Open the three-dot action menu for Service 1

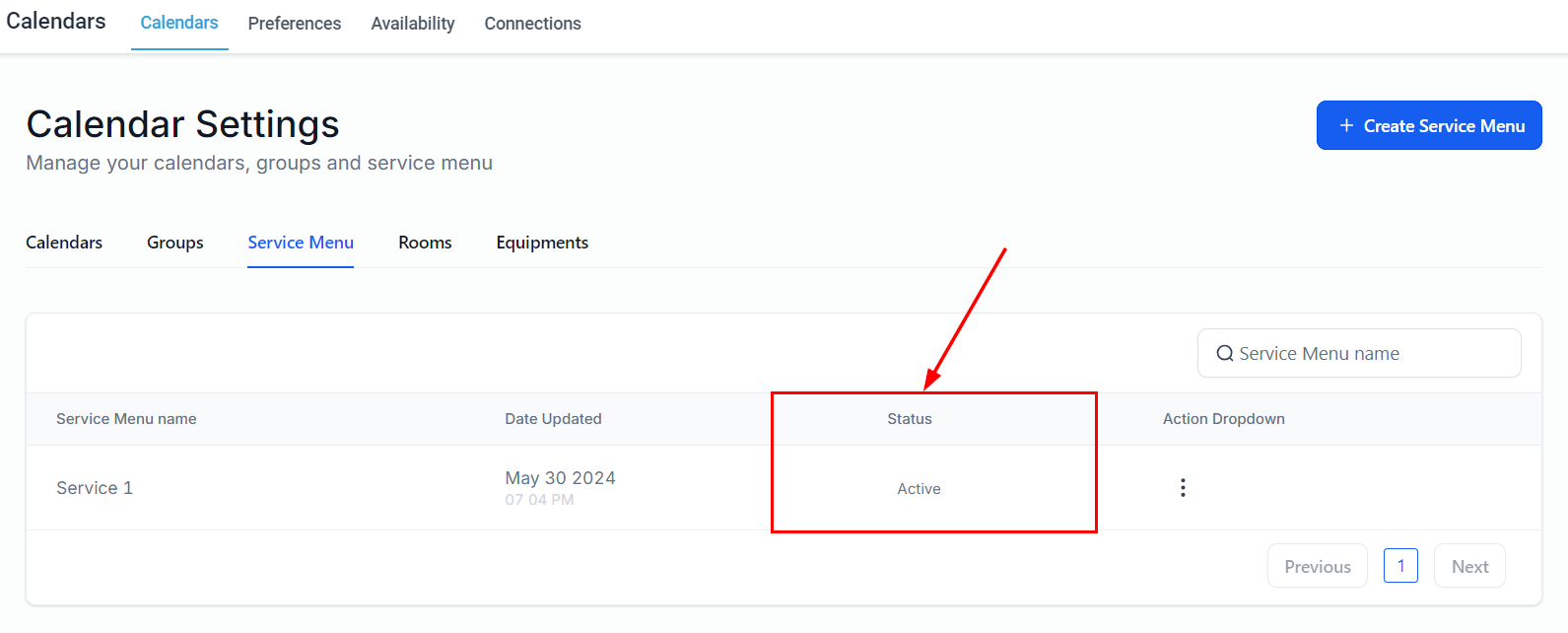coord(1183,488)
